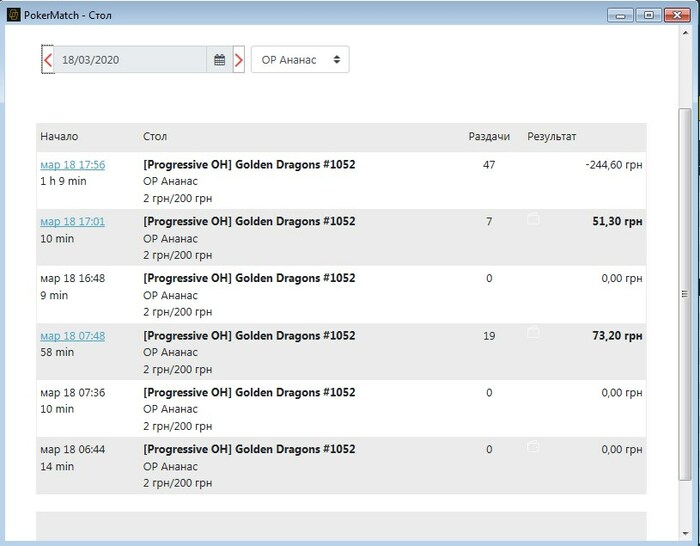Click the мар 18 07:36 start time
The height and width of the screenshot is (546, 700).
coord(73,392)
